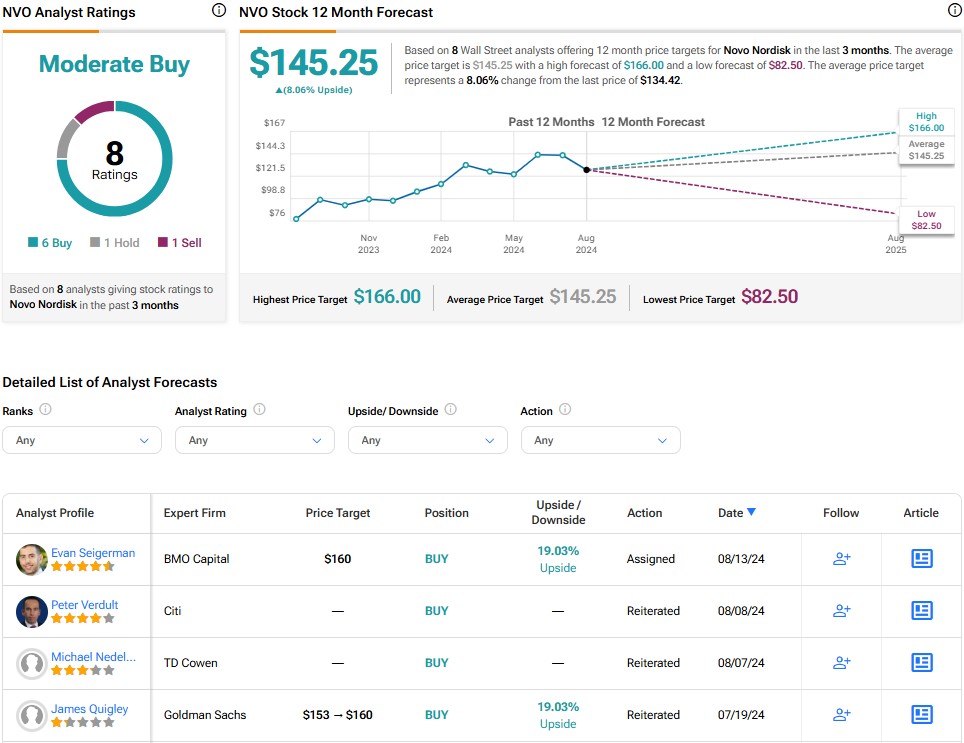Open the Action filter dropdown

point(601,440)
